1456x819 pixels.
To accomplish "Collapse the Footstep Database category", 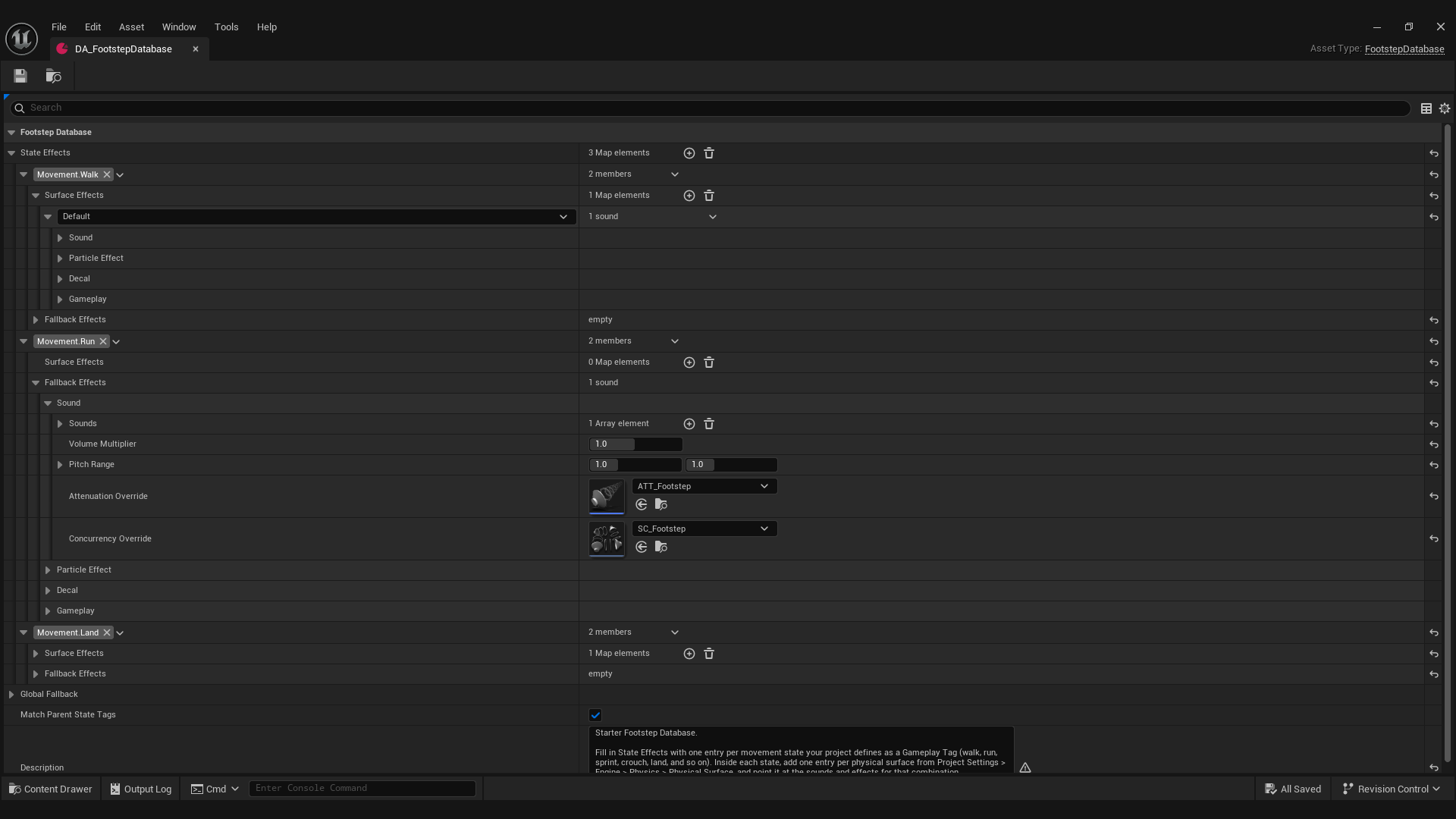I will [x=11, y=133].
